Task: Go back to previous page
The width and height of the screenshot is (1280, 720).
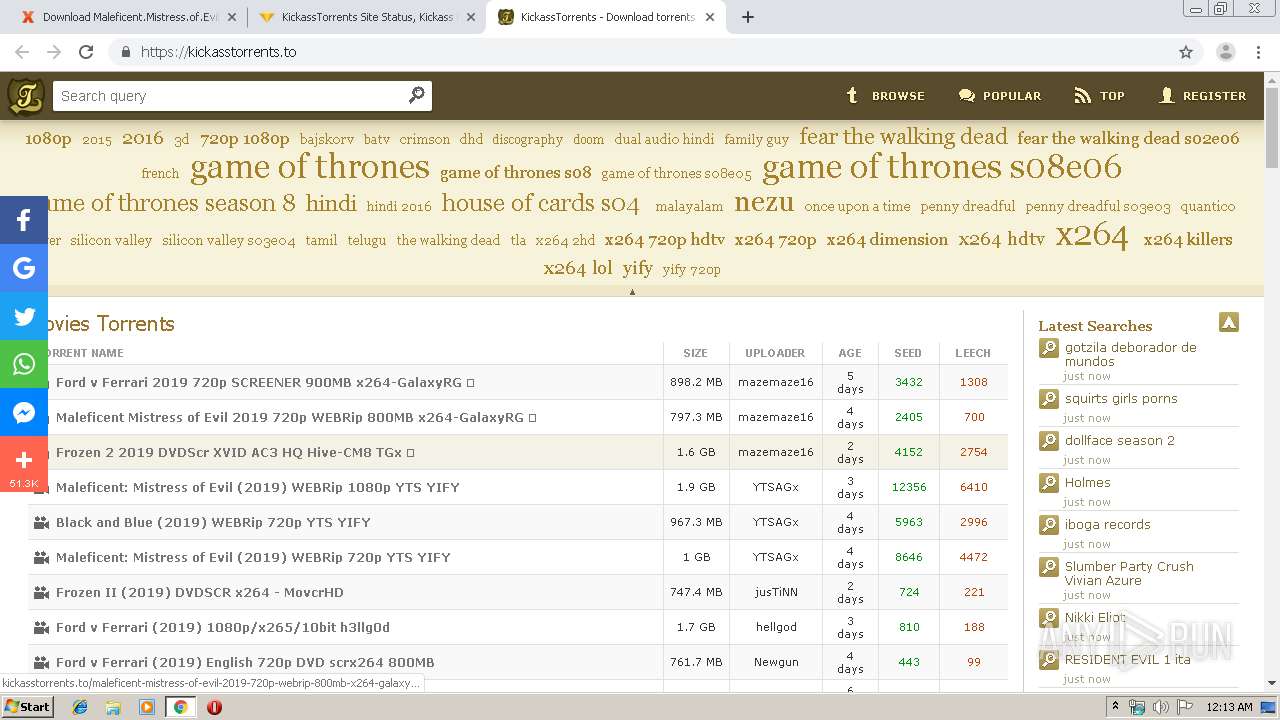Action: (x=22, y=52)
